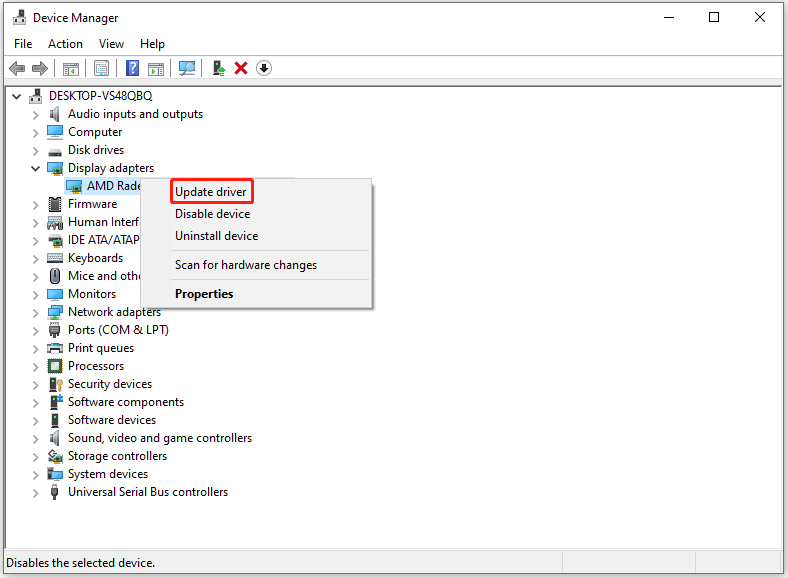
Task: Select the Security devices tree item
Action: [x=109, y=384]
